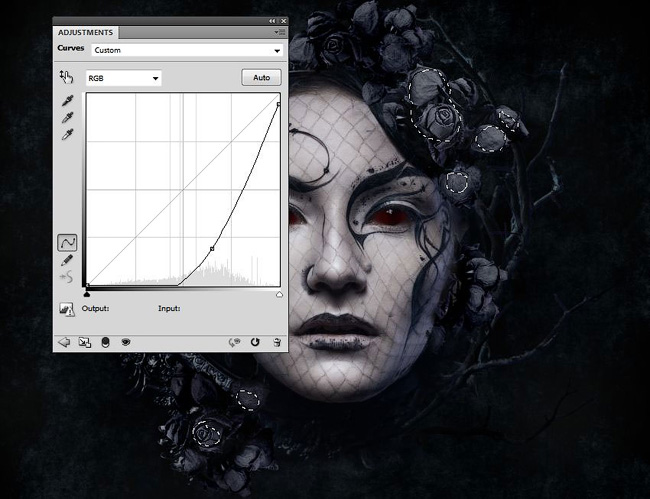Toggle adjustment layer visibility eye icon
Screen dimensions: 650x499
click(126, 342)
